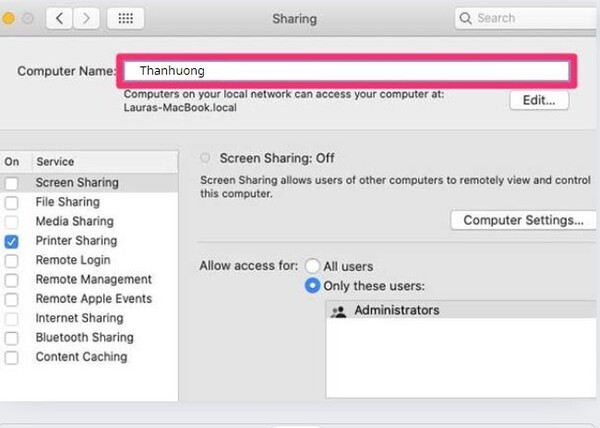
Task: Select the Bluetooth Sharing service row
Action: (x=89, y=337)
